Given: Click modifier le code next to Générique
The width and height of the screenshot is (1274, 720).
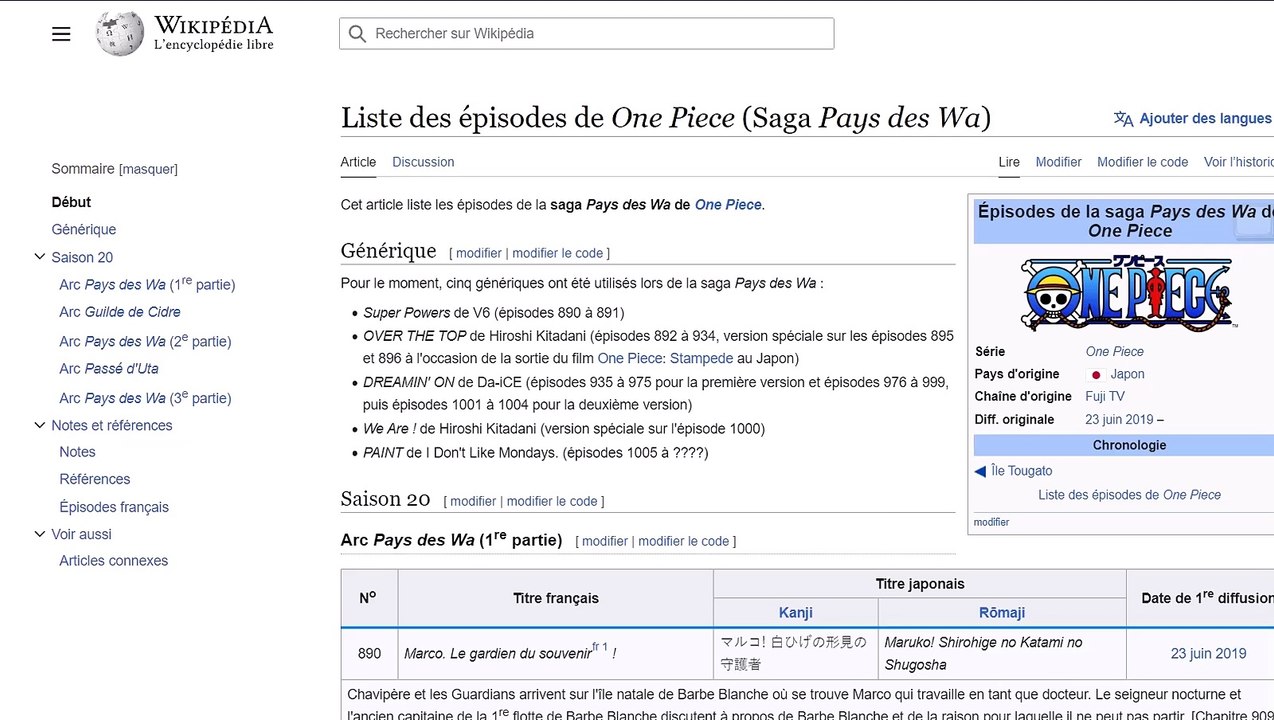Looking at the screenshot, I should point(558,253).
